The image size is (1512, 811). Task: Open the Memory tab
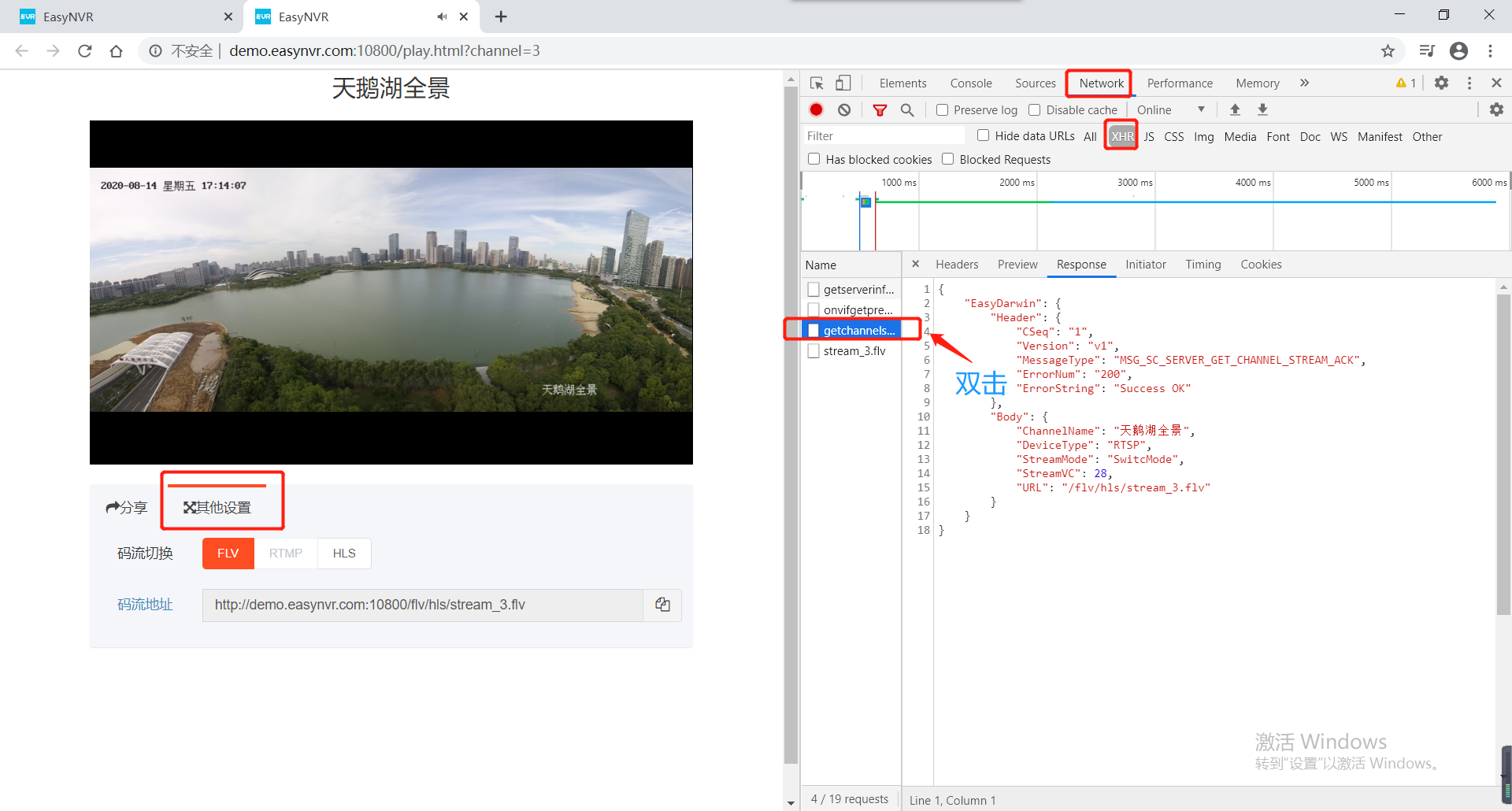click(1258, 83)
